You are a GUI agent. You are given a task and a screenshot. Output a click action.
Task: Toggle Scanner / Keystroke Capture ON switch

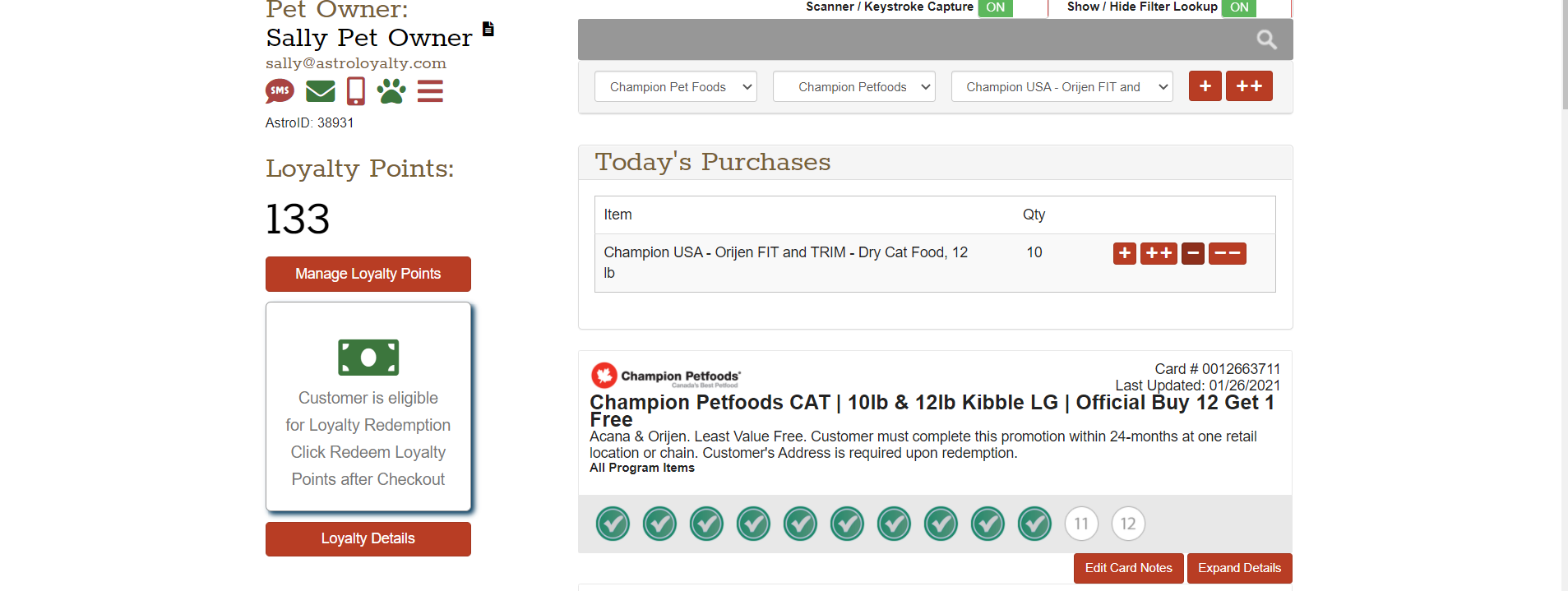(x=995, y=7)
